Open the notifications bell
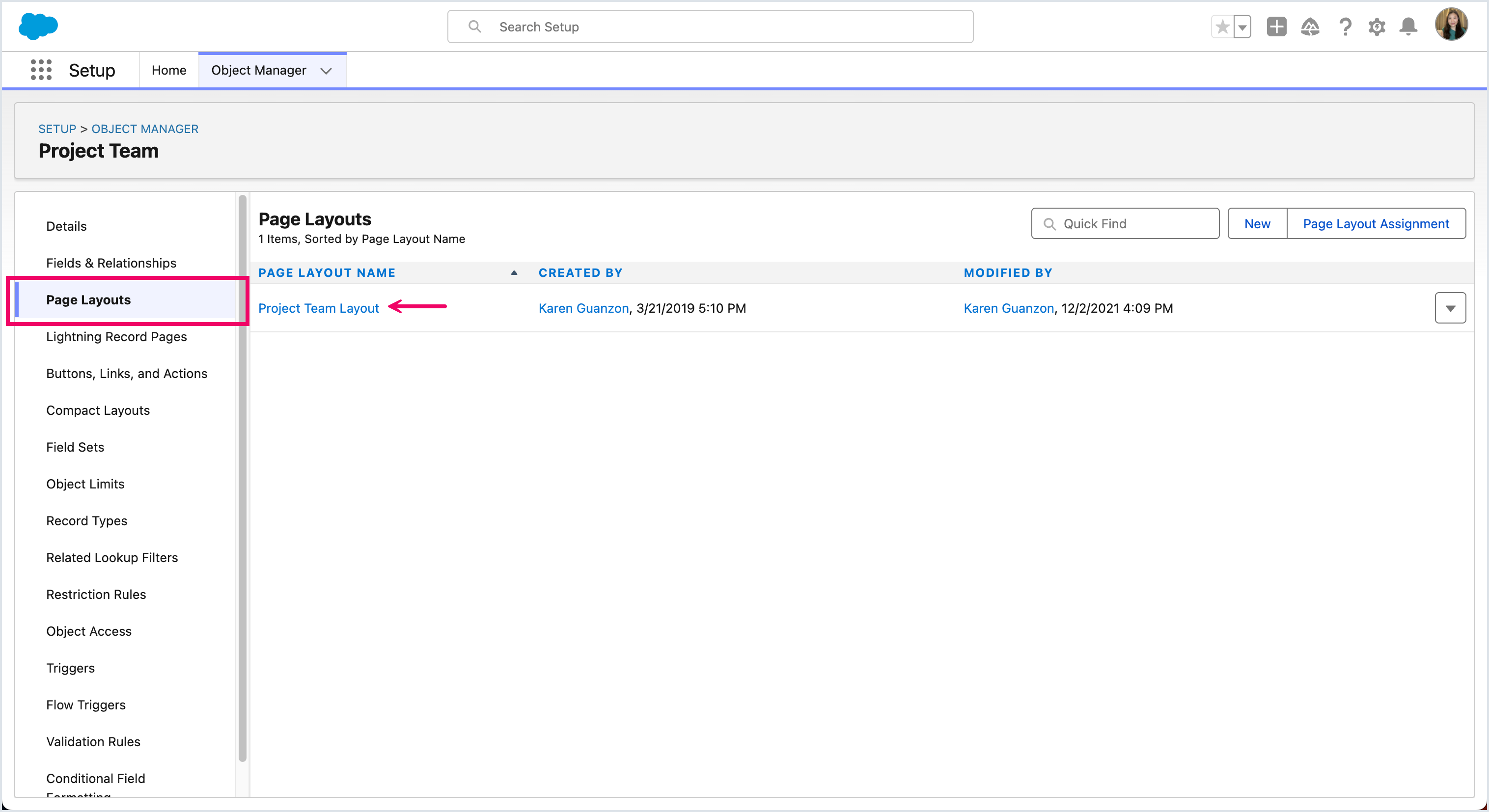 pos(1408,27)
